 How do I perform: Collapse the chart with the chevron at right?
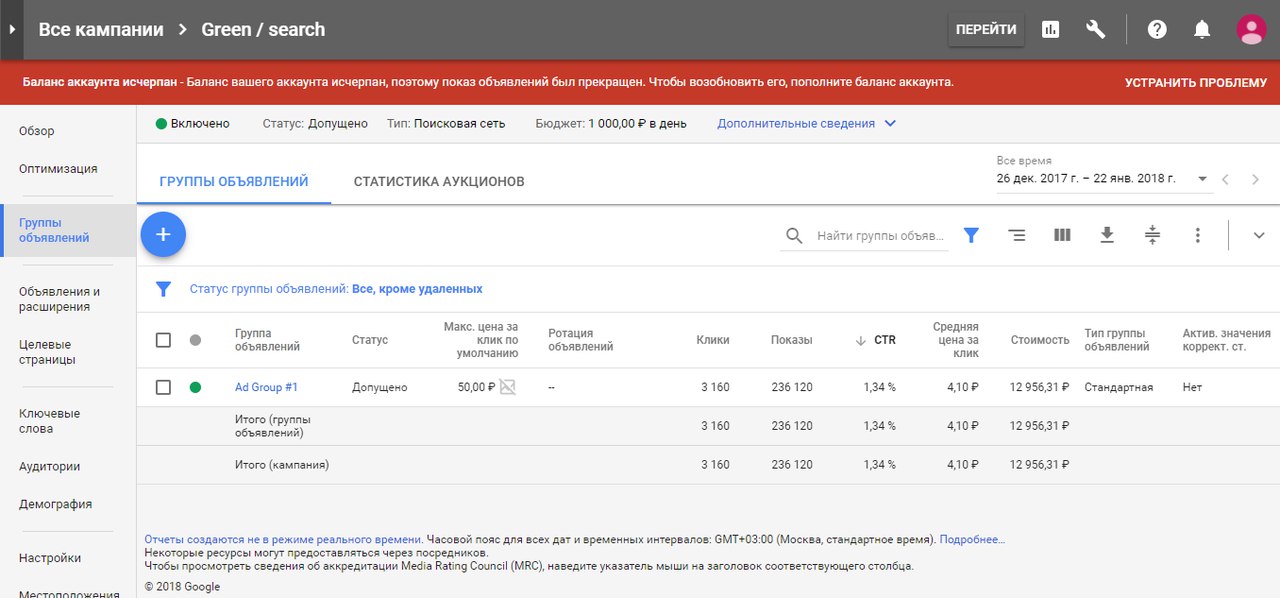click(1259, 235)
